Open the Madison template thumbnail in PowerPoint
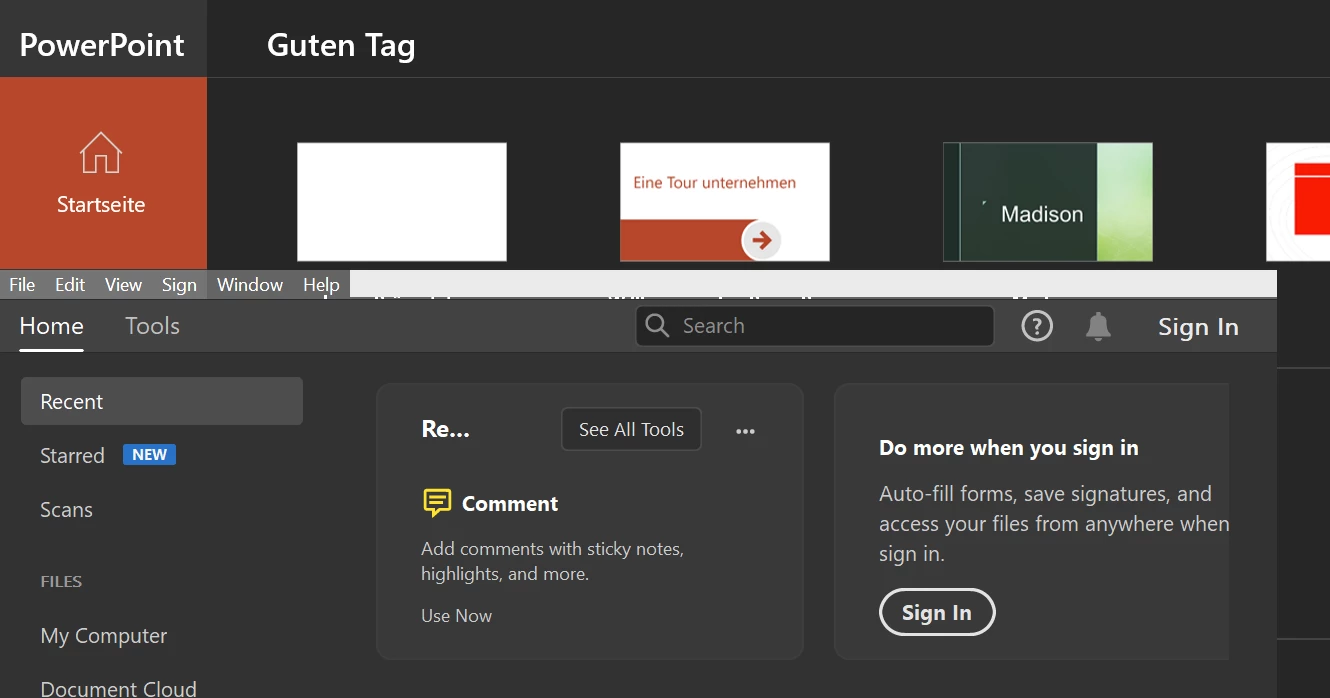The width and height of the screenshot is (1330, 698). coord(1048,202)
